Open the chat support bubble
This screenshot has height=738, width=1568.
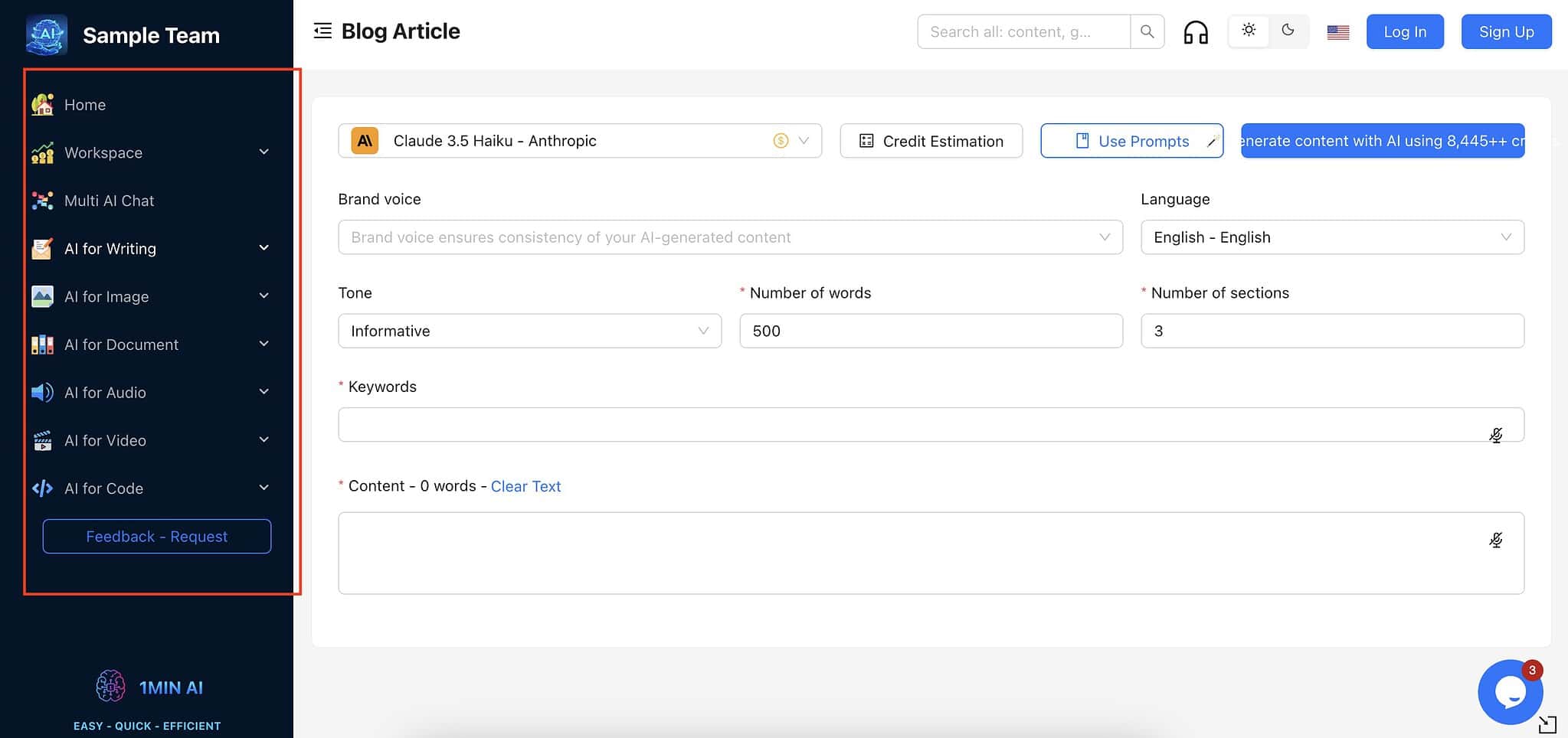coord(1510,692)
